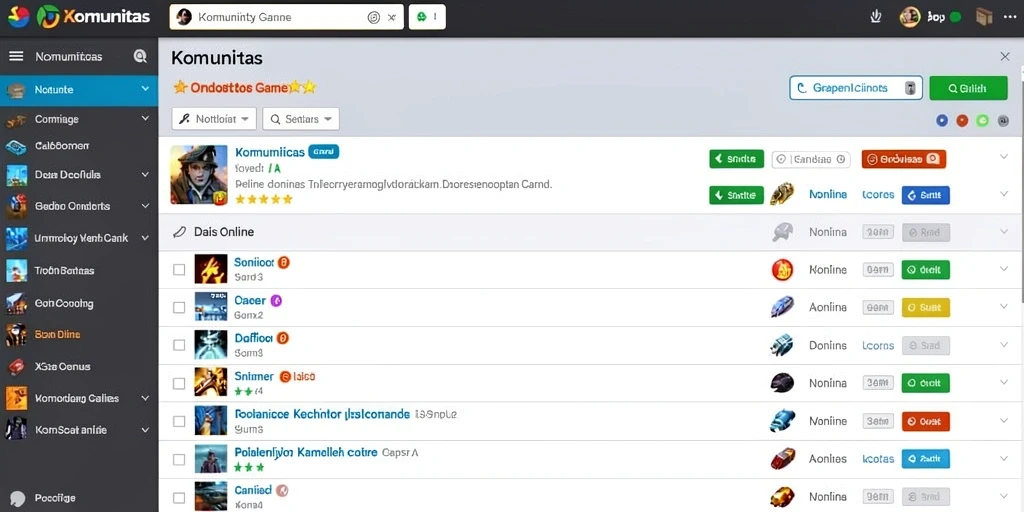The width and height of the screenshot is (1024, 512).
Task: Select the red color dot
Action: click(962, 120)
